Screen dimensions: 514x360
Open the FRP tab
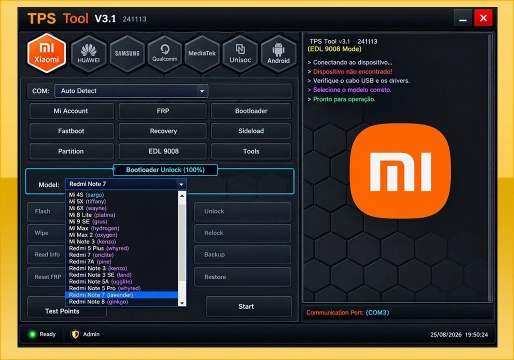click(x=163, y=111)
